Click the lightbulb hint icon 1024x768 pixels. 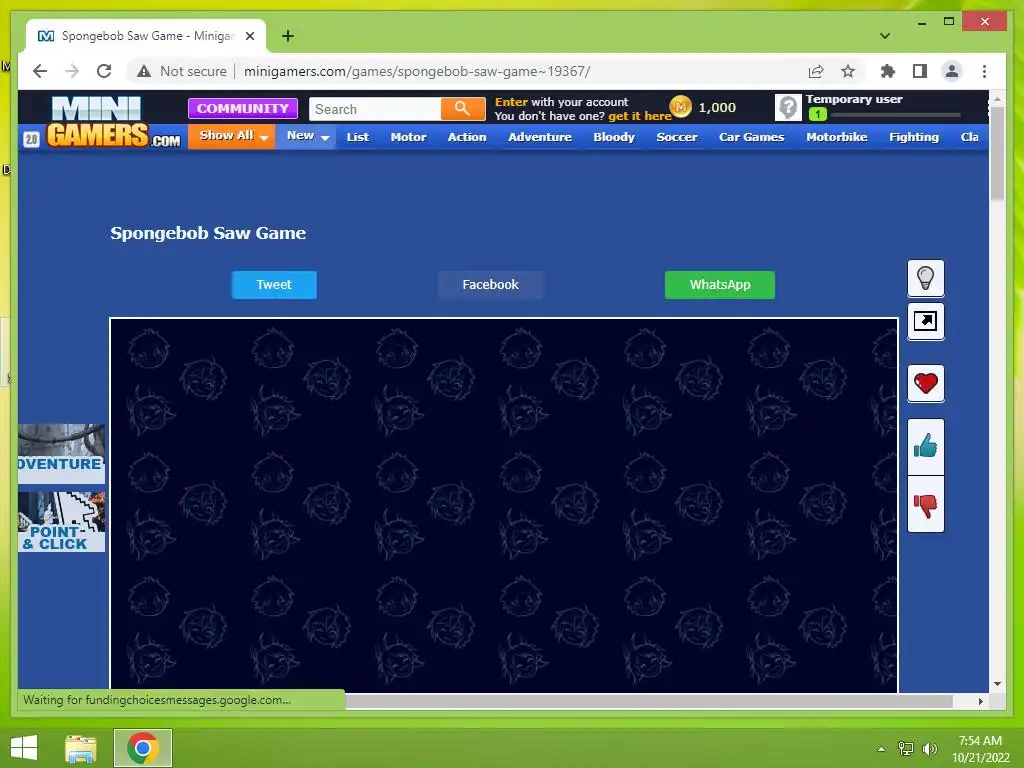point(925,278)
